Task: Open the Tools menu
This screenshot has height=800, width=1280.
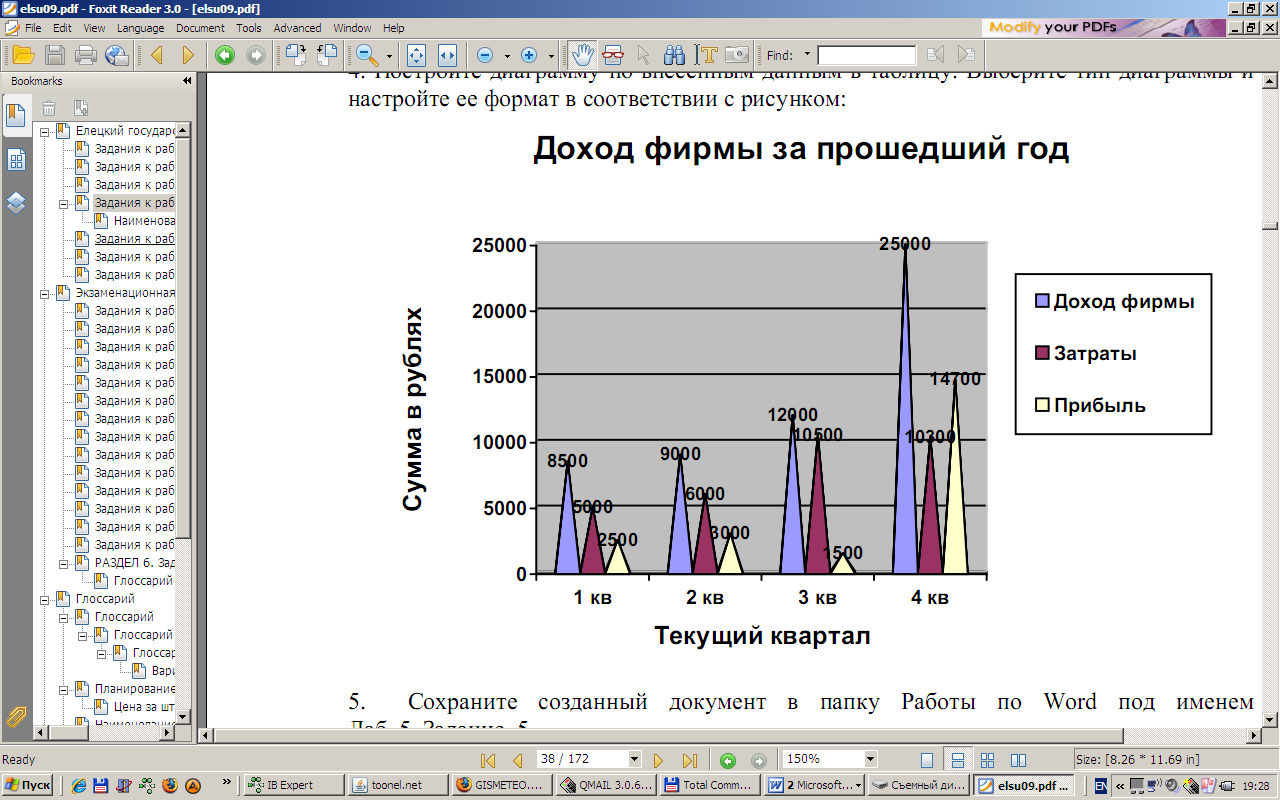Action: [x=249, y=28]
